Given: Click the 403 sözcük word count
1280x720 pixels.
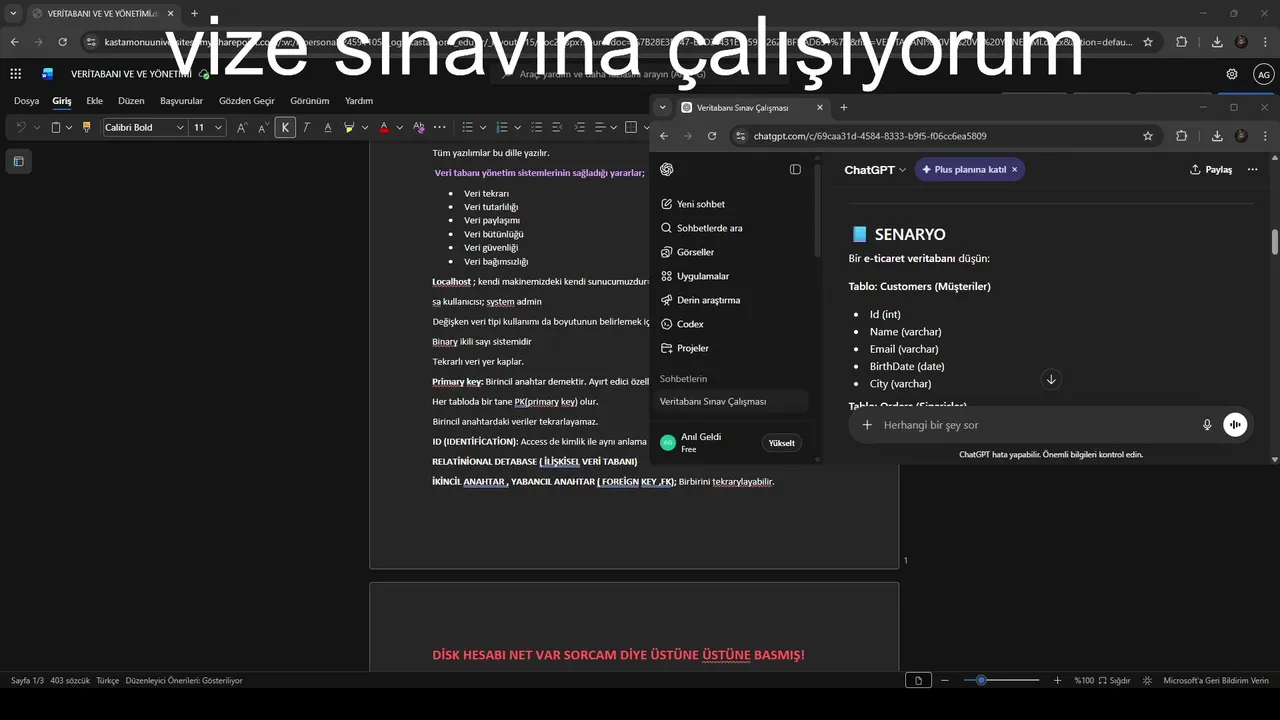Looking at the screenshot, I should click(x=70, y=680).
